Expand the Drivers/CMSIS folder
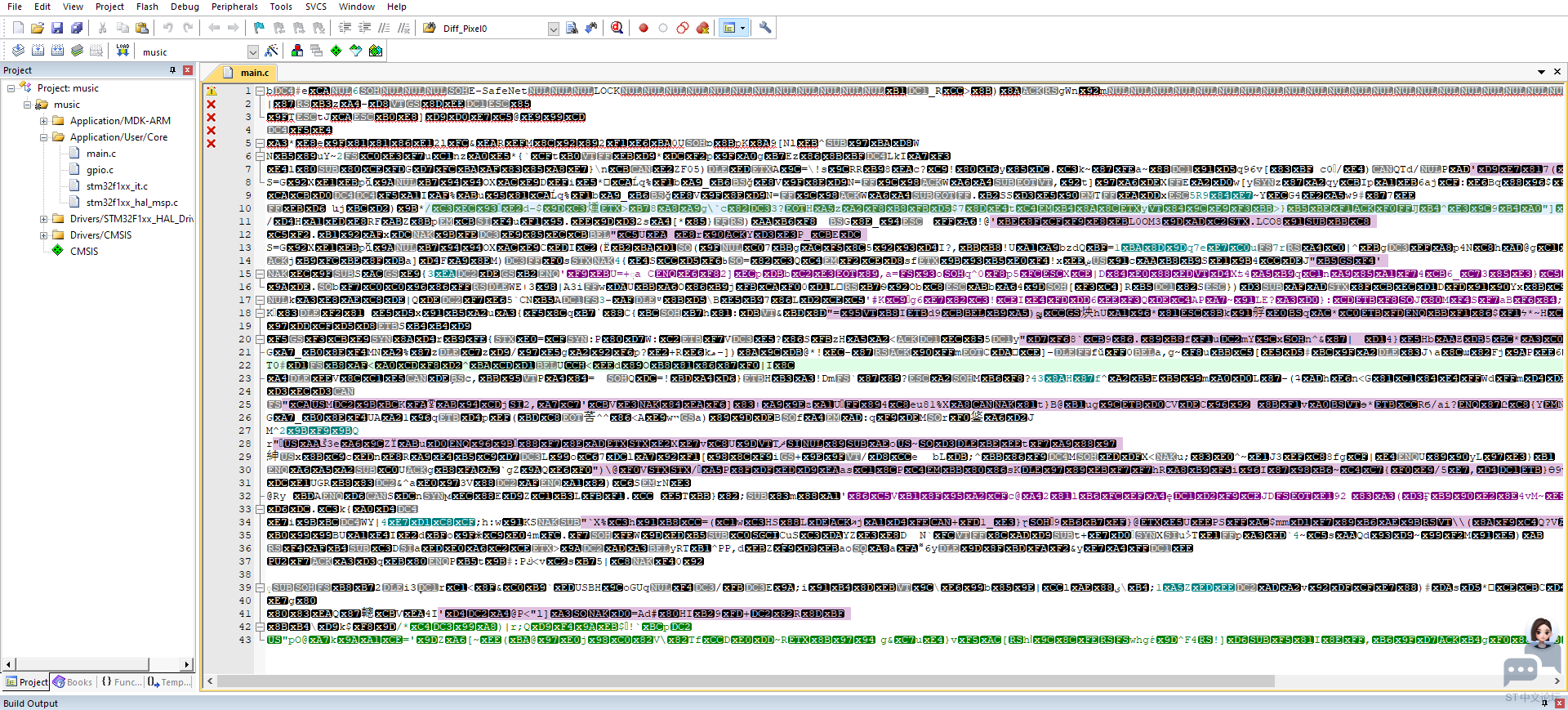Image resolution: width=1568 pixels, height=710 pixels. (44, 235)
